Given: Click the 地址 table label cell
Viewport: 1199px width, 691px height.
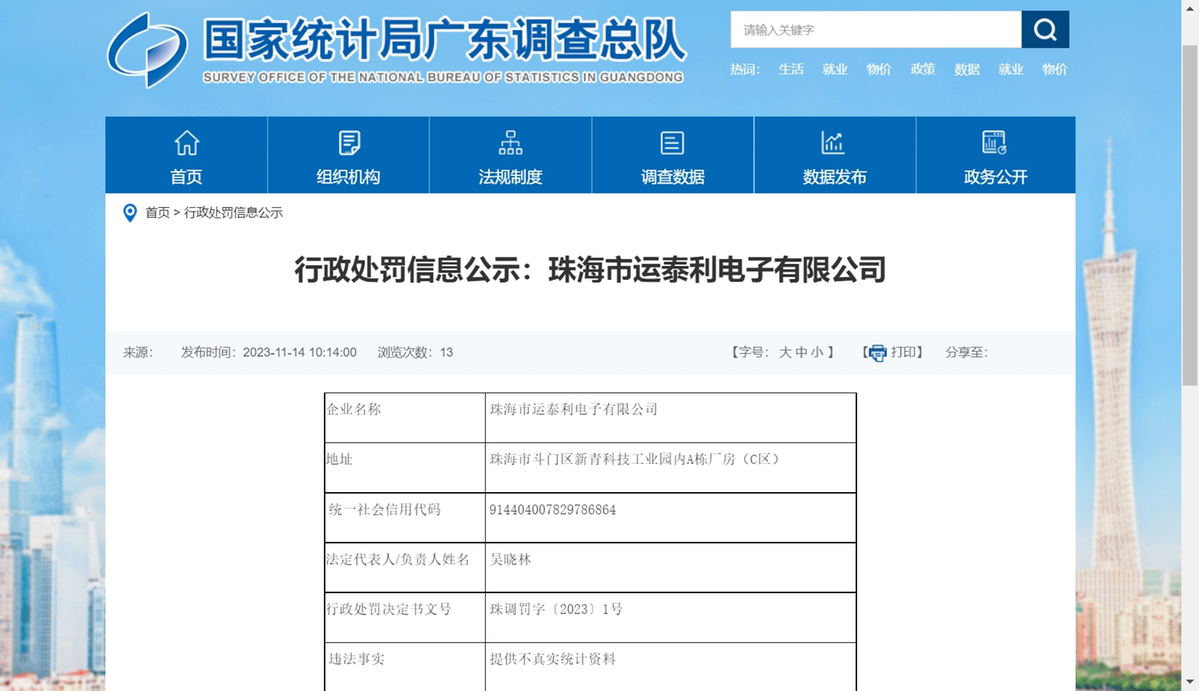Looking at the screenshot, I should pos(405,468).
